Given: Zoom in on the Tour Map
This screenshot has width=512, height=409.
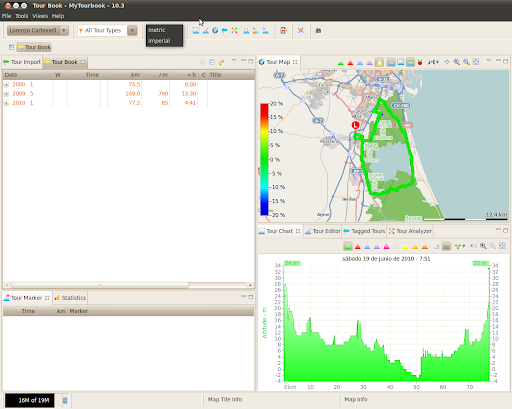Looking at the screenshot, I should (x=456, y=62).
